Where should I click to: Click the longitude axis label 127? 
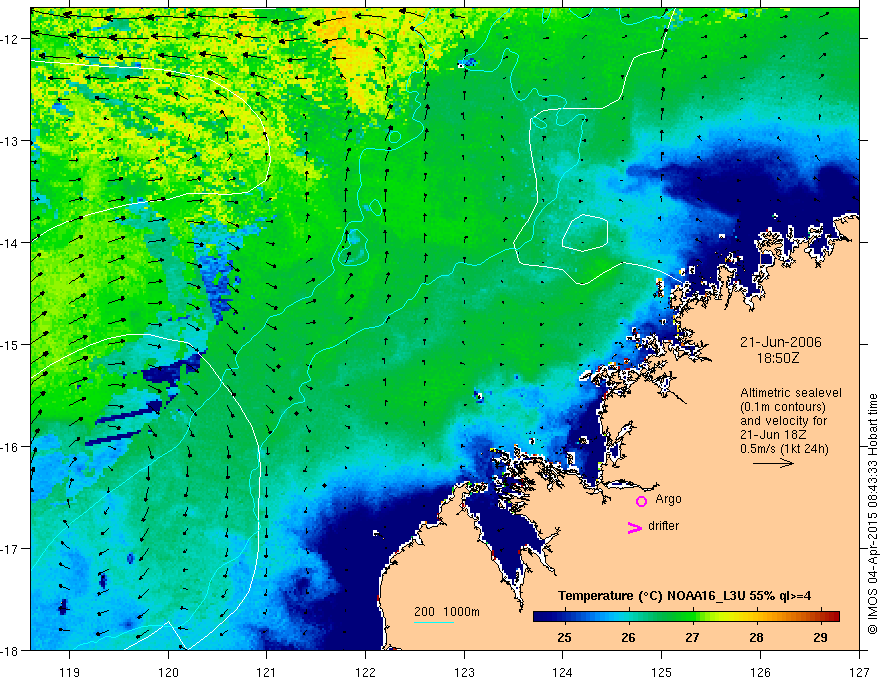[859, 672]
